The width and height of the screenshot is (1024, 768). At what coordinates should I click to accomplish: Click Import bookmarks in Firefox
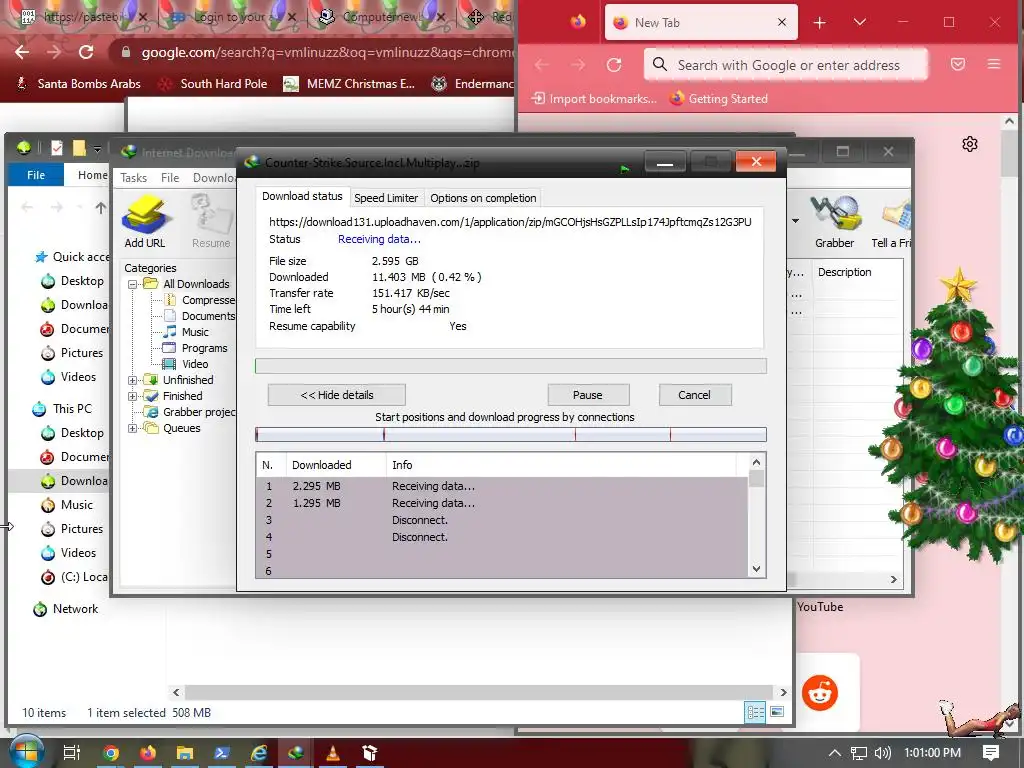point(594,99)
